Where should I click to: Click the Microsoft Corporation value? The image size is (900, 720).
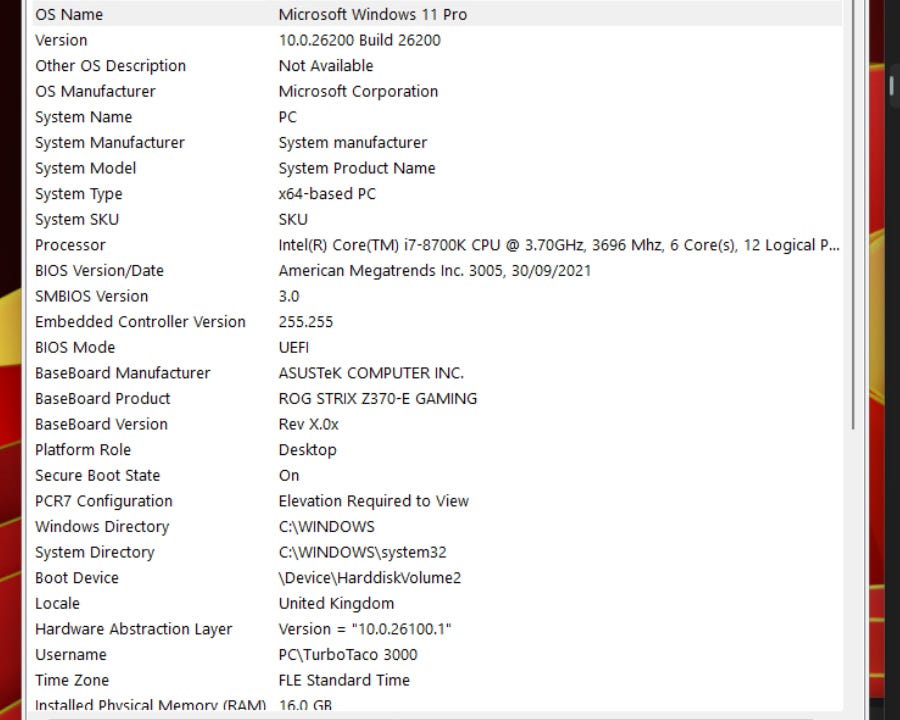pyautogui.click(x=358, y=91)
